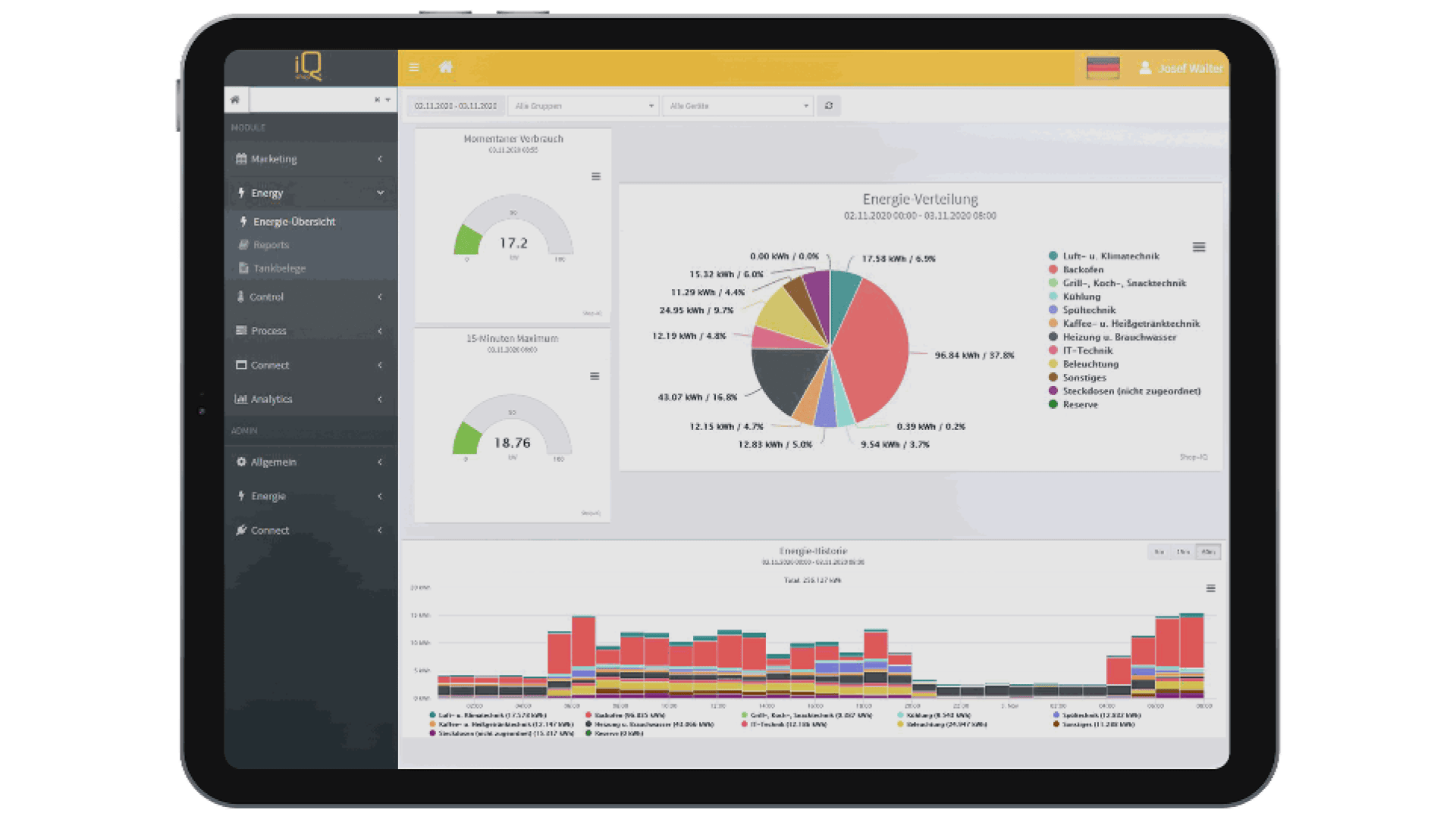The height and width of the screenshot is (819, 1456).
Task: Switch Energie-Historie to the 15m view
Action: coord(1181,552)
